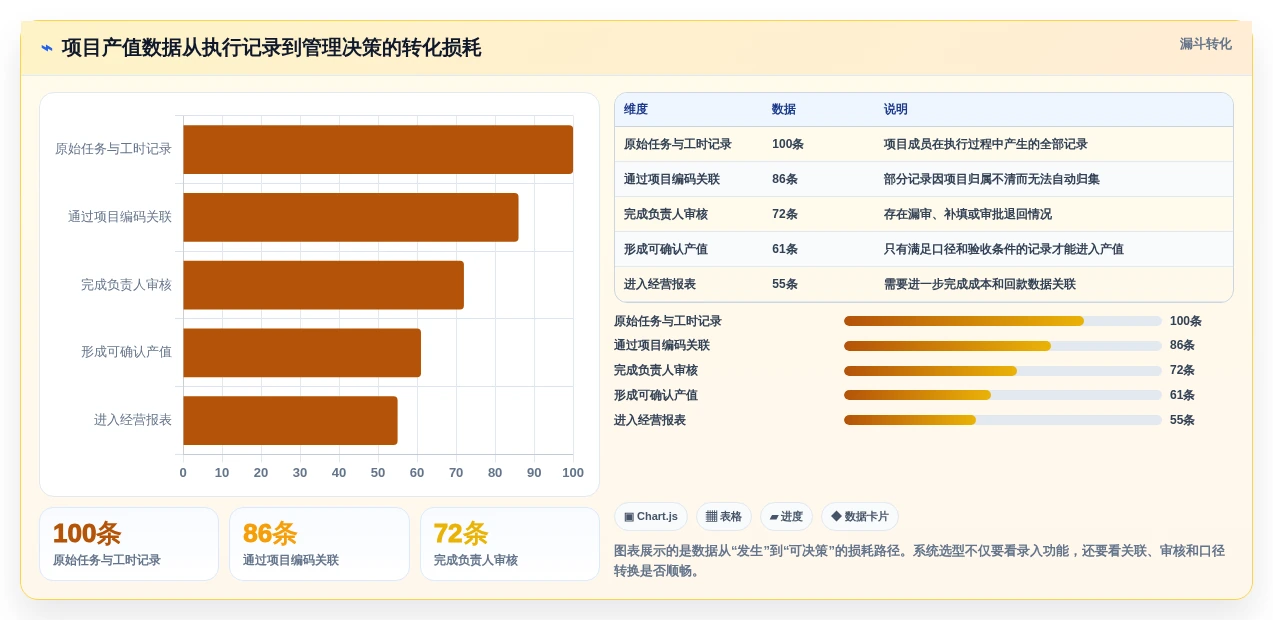
Task: Click the 进入经营报表 bar in the chart
Action: [x=290, y=421]
